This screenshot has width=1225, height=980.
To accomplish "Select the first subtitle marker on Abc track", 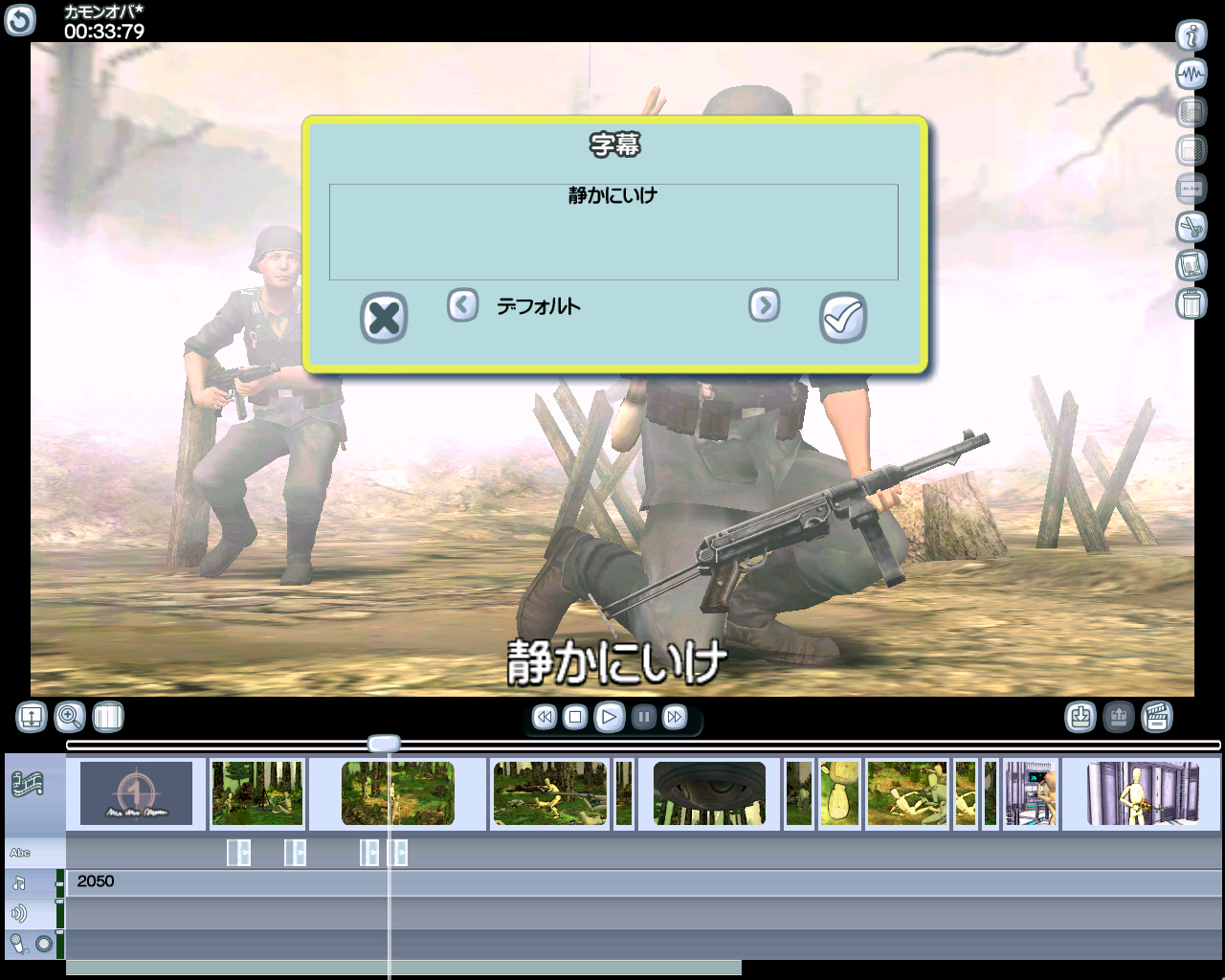I will [238, 853].
